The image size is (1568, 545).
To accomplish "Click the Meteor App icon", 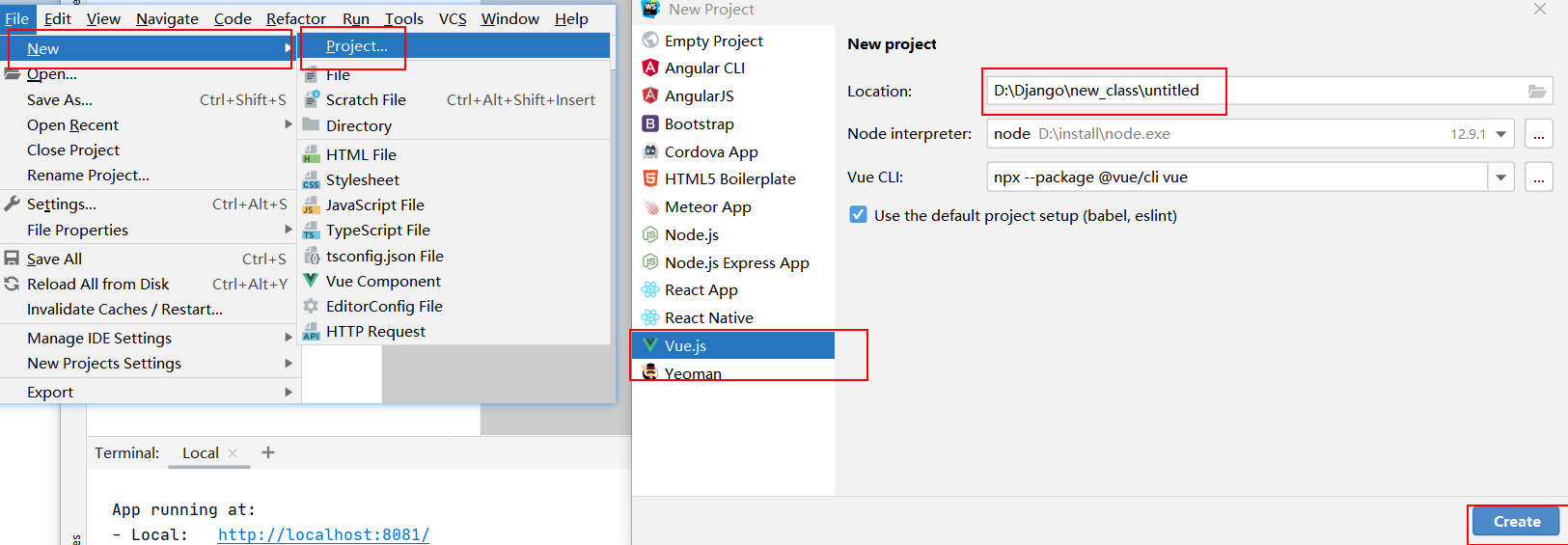I will pos(650,206).
